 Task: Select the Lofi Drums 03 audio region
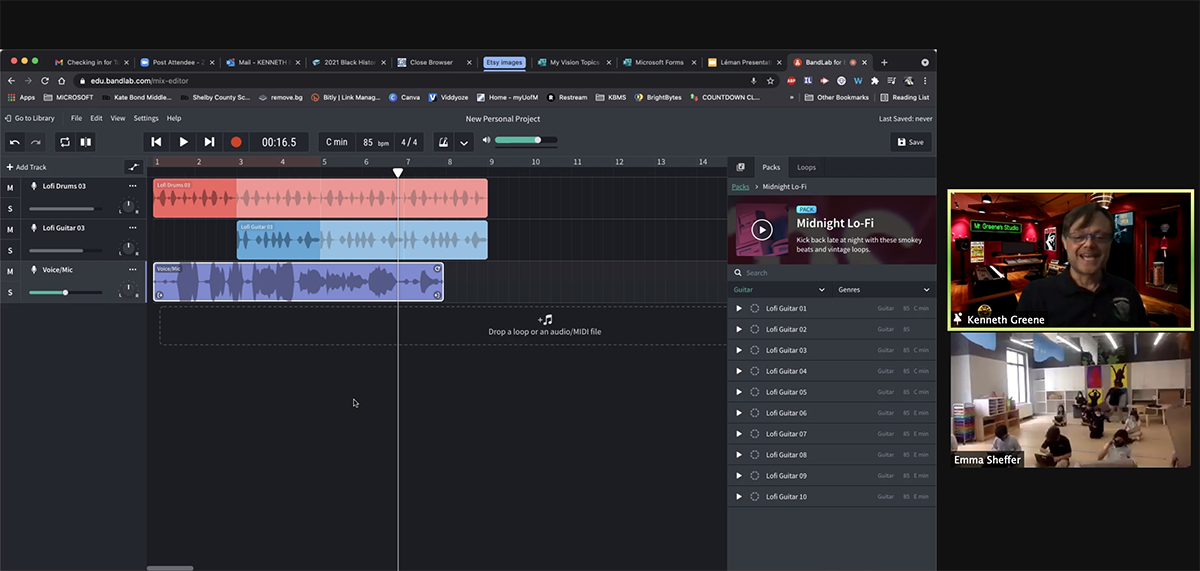(x=320, y=198)
